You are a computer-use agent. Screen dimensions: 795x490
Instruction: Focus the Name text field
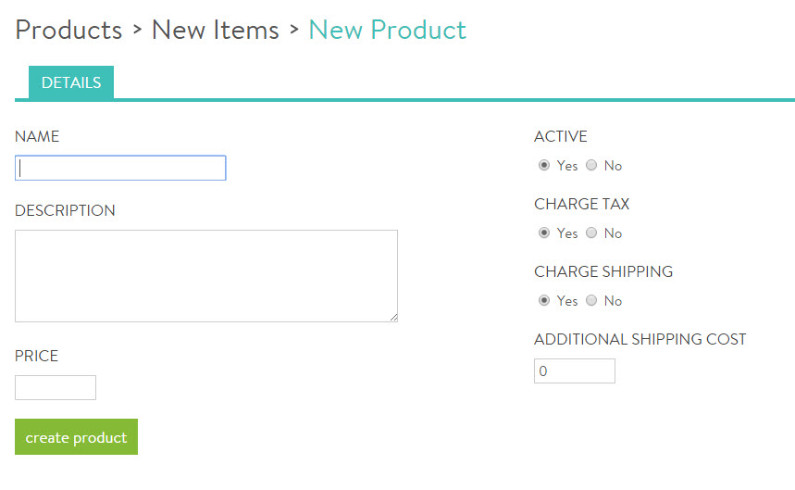click(x=121, y=168)
